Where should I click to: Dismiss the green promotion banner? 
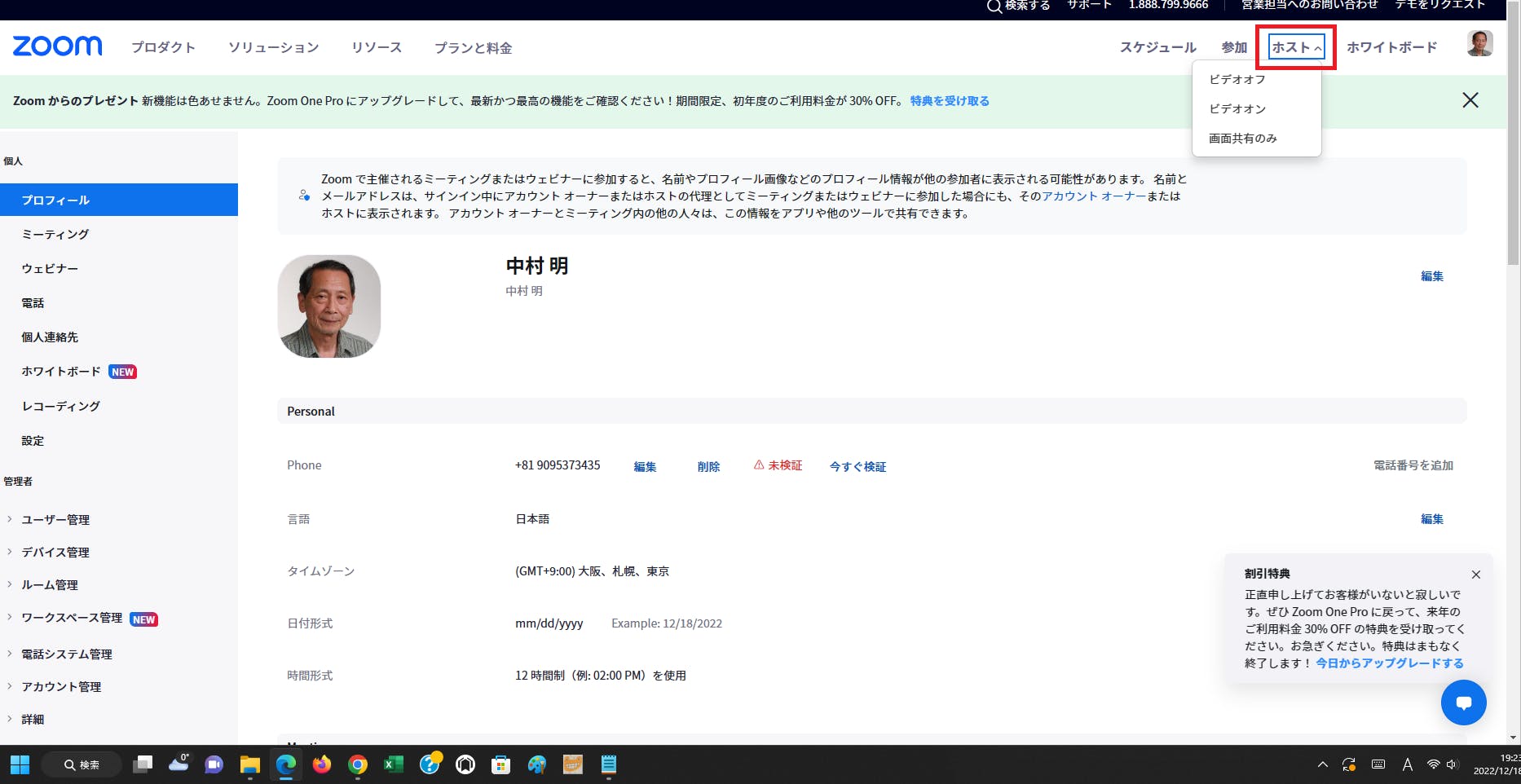(x=1470, y=100)
